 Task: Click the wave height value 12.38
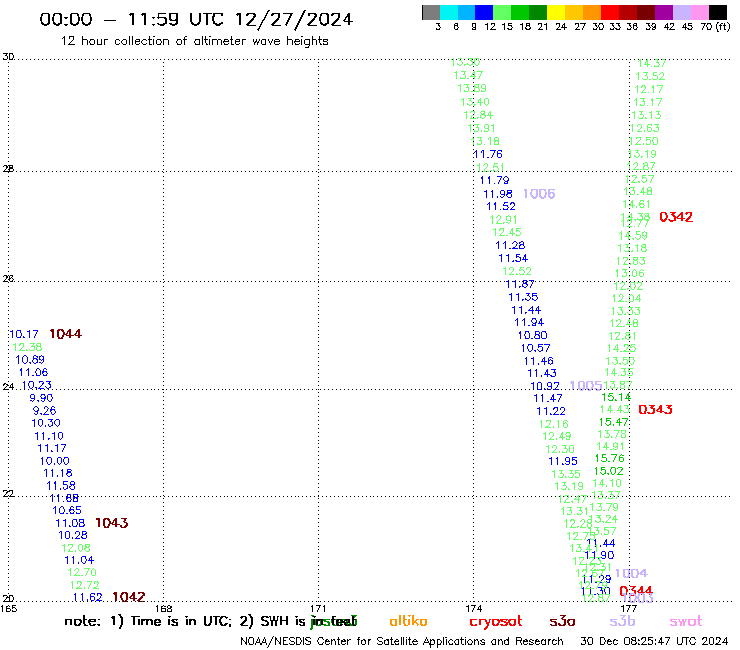(x=27, y=347)
